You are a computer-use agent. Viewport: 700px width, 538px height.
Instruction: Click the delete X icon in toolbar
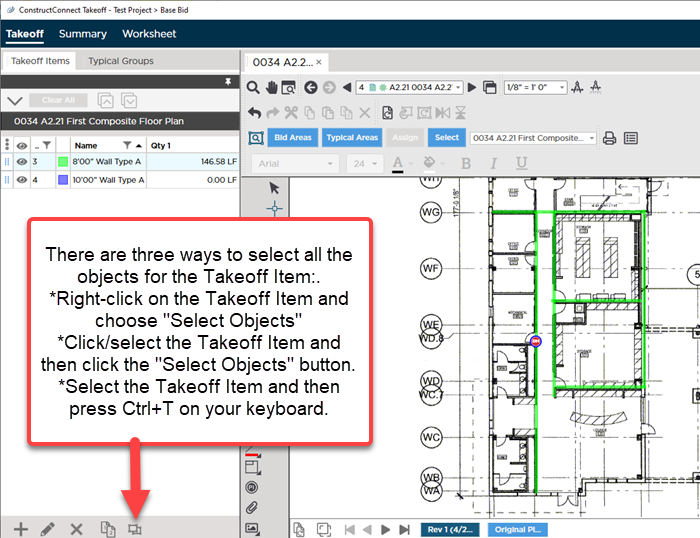(365, 113)
